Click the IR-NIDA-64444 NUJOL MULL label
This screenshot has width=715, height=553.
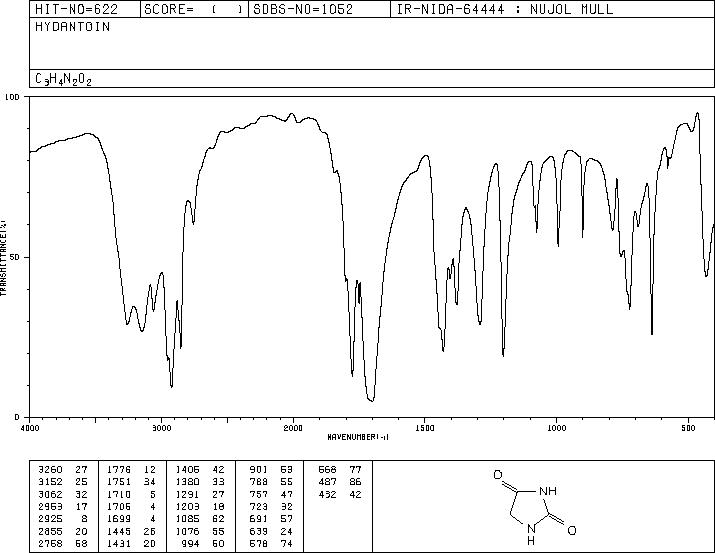click(x=505, y=9)
